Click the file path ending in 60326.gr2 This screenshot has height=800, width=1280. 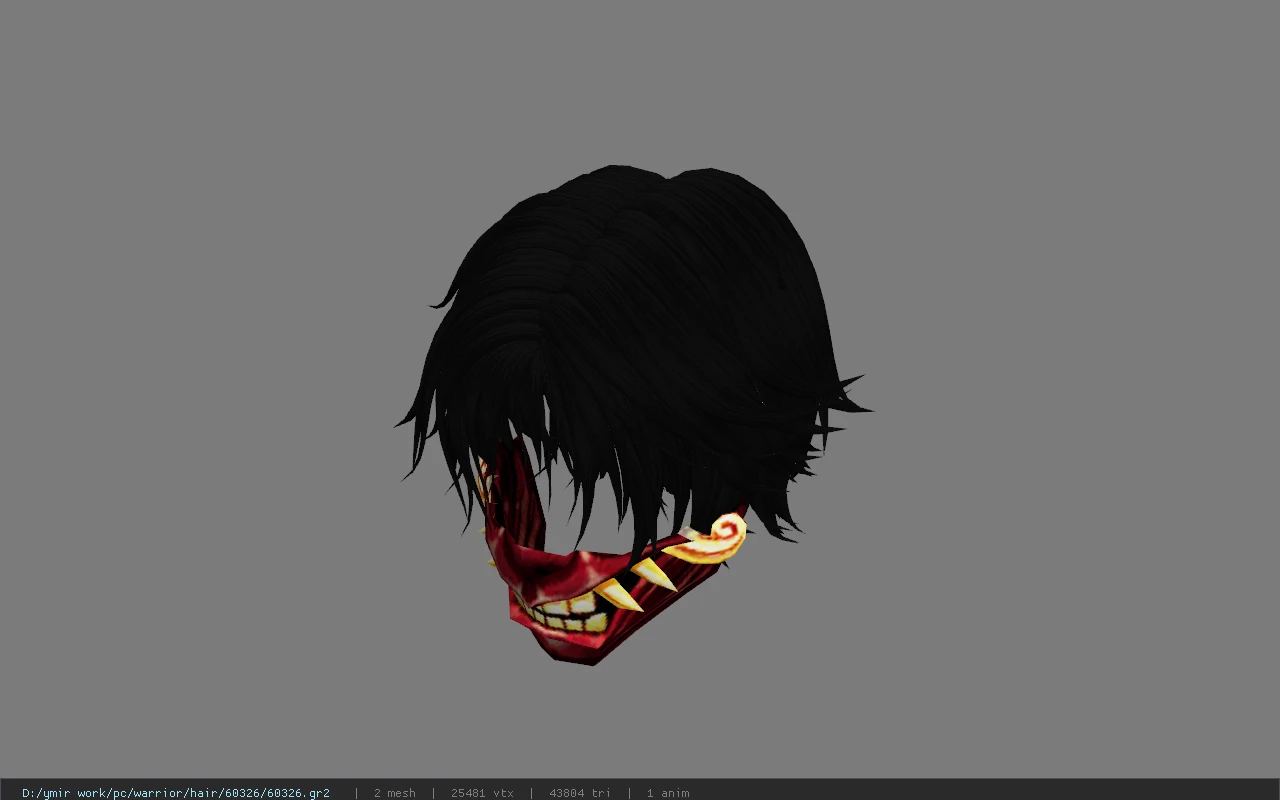click(176, 793)
